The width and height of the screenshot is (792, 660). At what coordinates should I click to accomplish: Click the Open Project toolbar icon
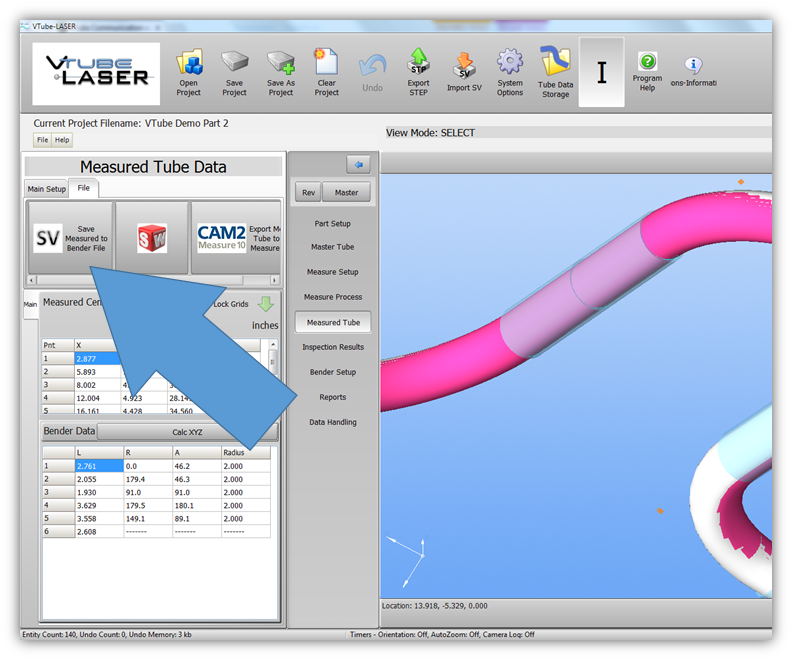189,64
